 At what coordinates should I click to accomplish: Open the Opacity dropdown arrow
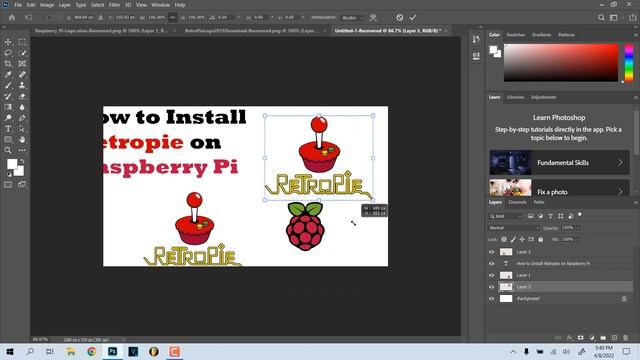(578, 228)
